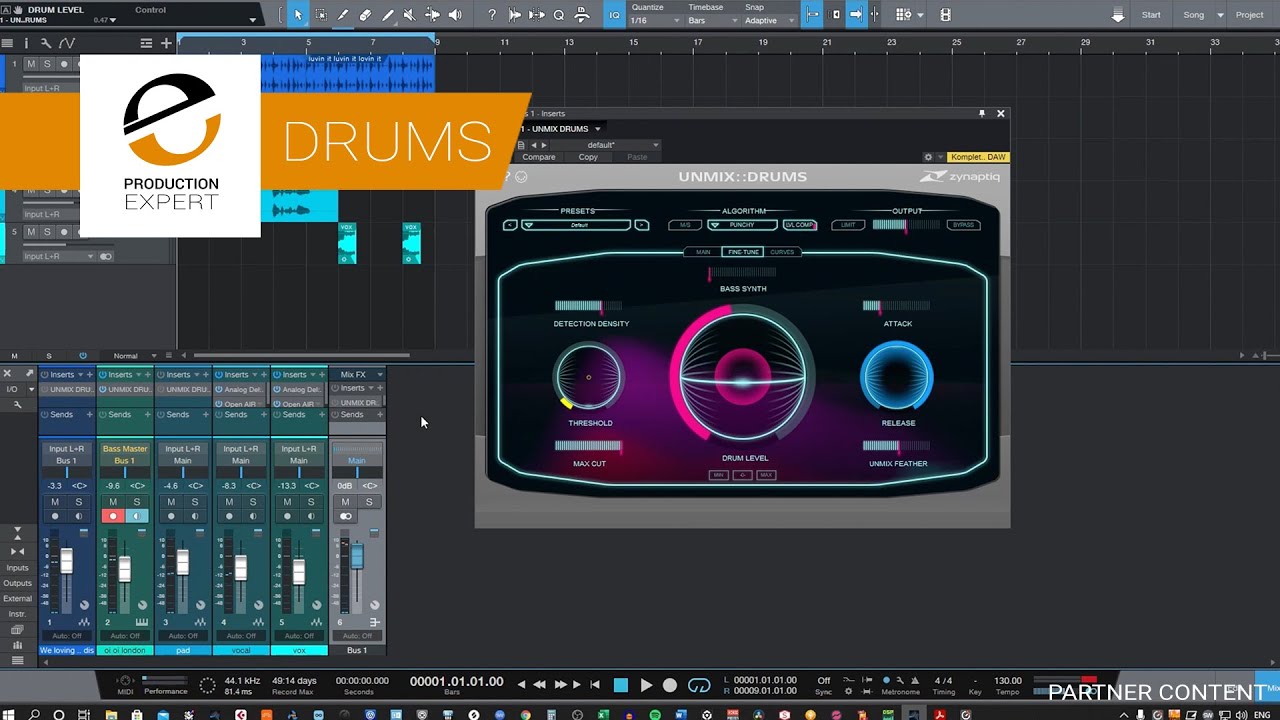Open the Mix FX dropdown on Bus 1
The image size is (1280, 720).
point(380,375)
